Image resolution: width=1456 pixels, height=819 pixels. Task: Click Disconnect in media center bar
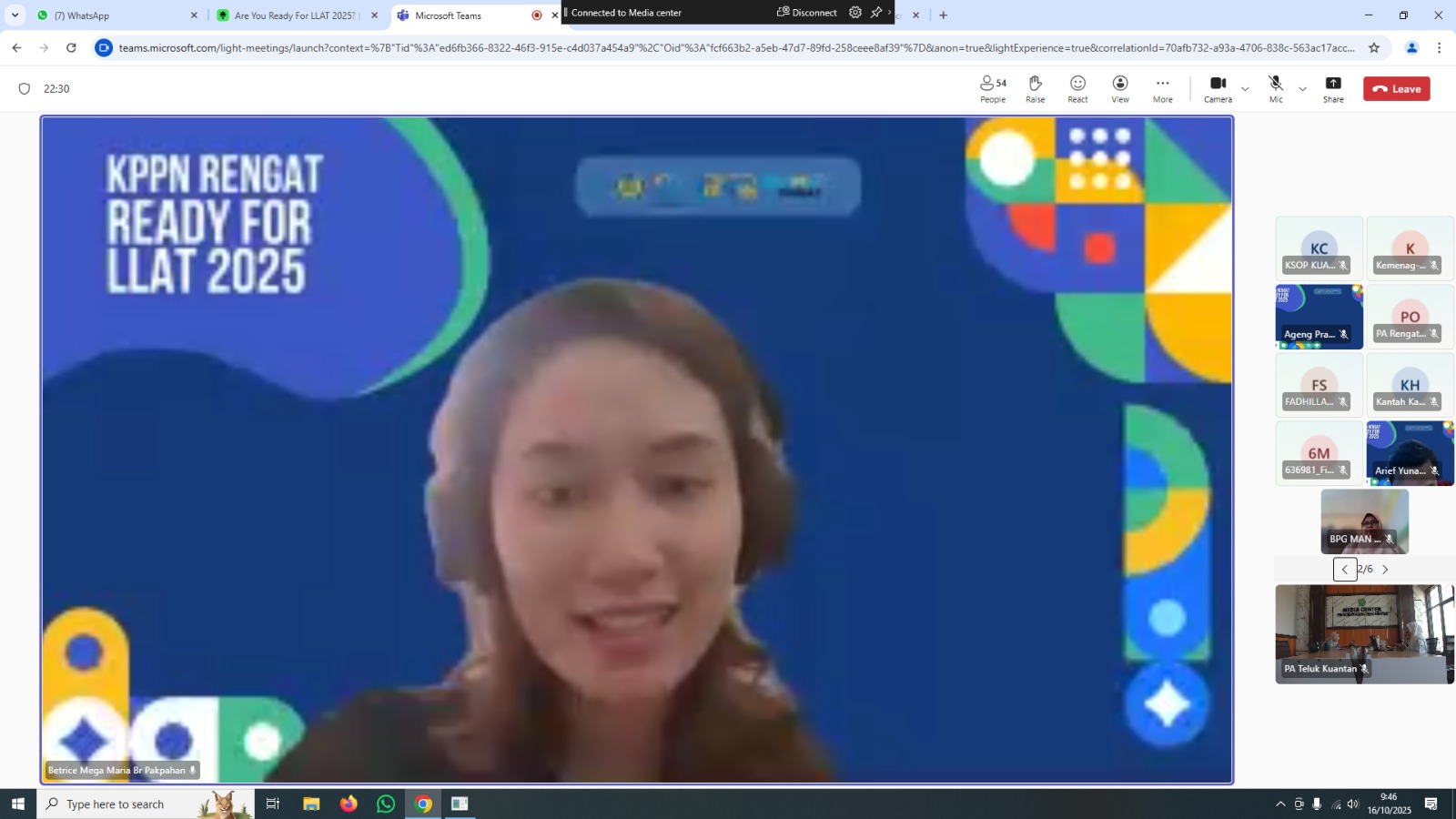coord(806,13)
